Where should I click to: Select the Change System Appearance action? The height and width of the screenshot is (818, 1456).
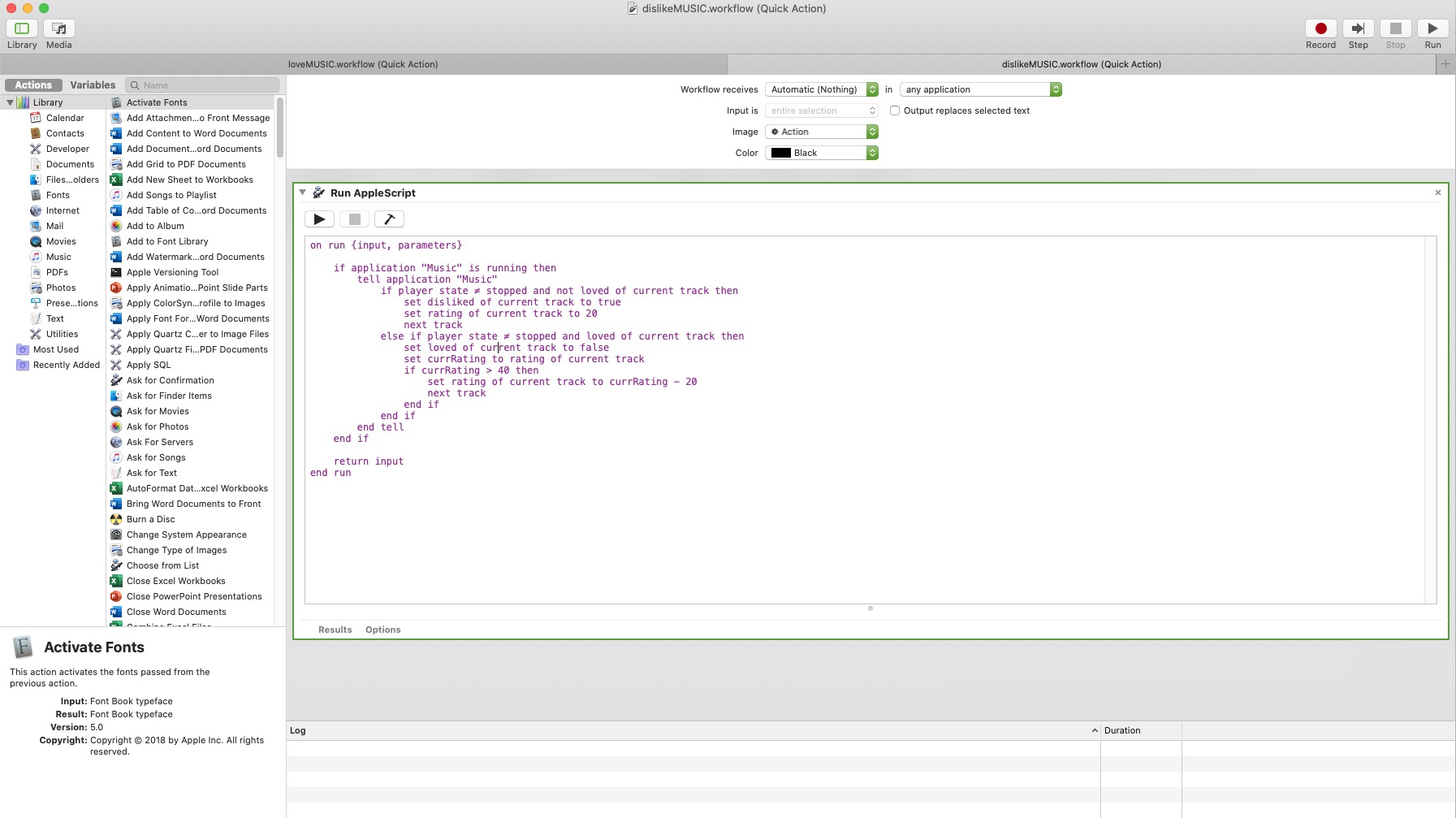click(x=186, y=535)
